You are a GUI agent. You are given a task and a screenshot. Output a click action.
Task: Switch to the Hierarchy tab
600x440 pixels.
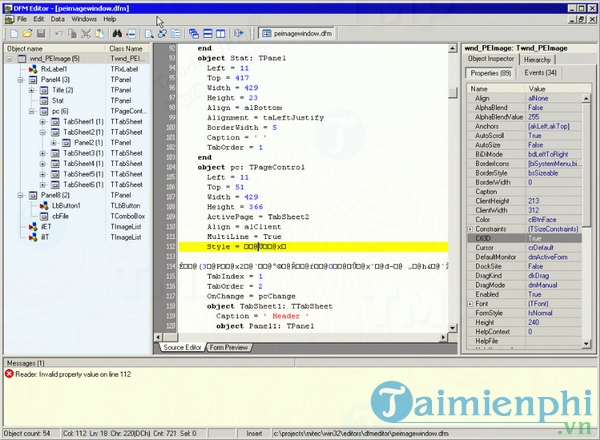537,60
